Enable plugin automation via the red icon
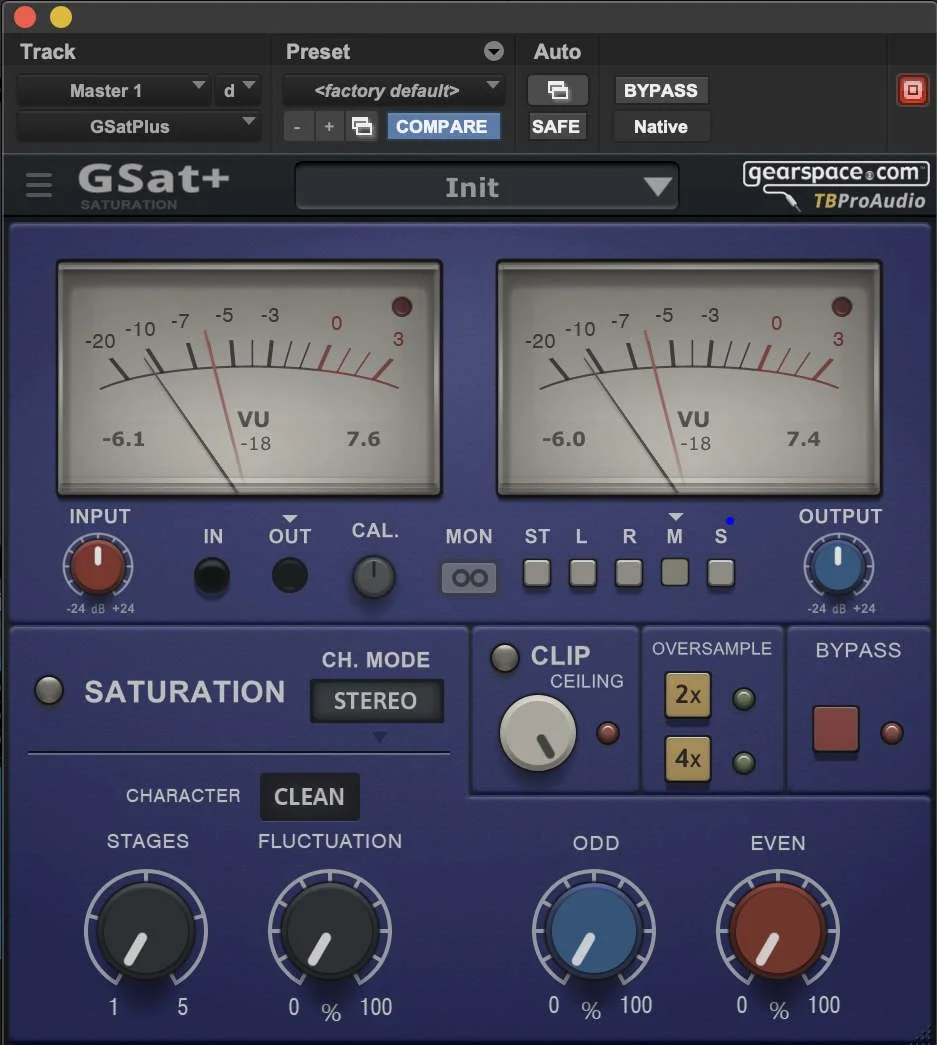This screenshot has height=1045, width=937. (912, 90)
